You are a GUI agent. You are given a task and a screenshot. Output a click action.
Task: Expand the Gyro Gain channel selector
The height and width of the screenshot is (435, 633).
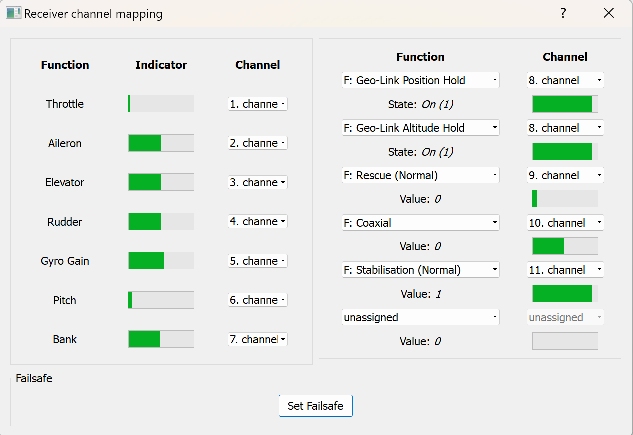(x=257, y=261)
